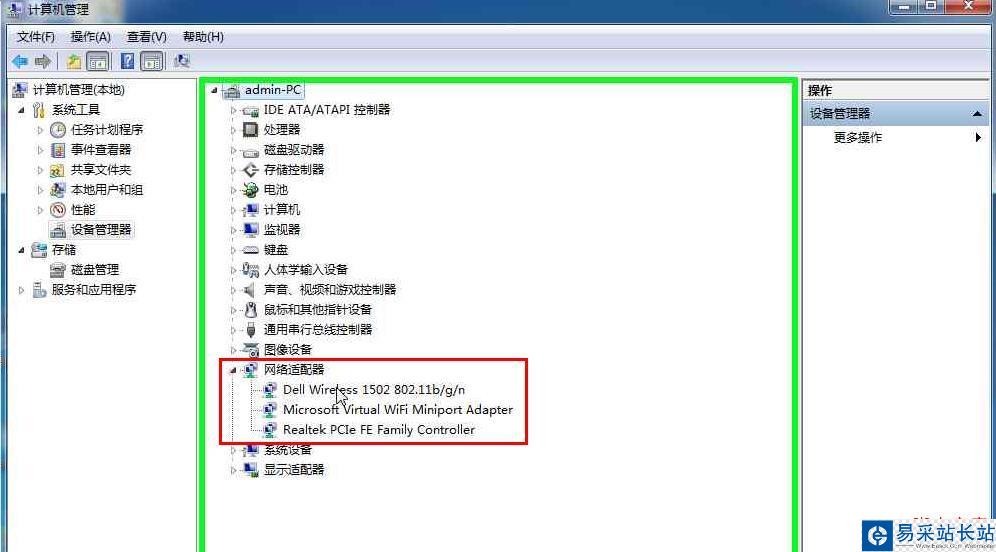
Task: Expand 服务和应用程序 in left tree
Action: [22, 290]
